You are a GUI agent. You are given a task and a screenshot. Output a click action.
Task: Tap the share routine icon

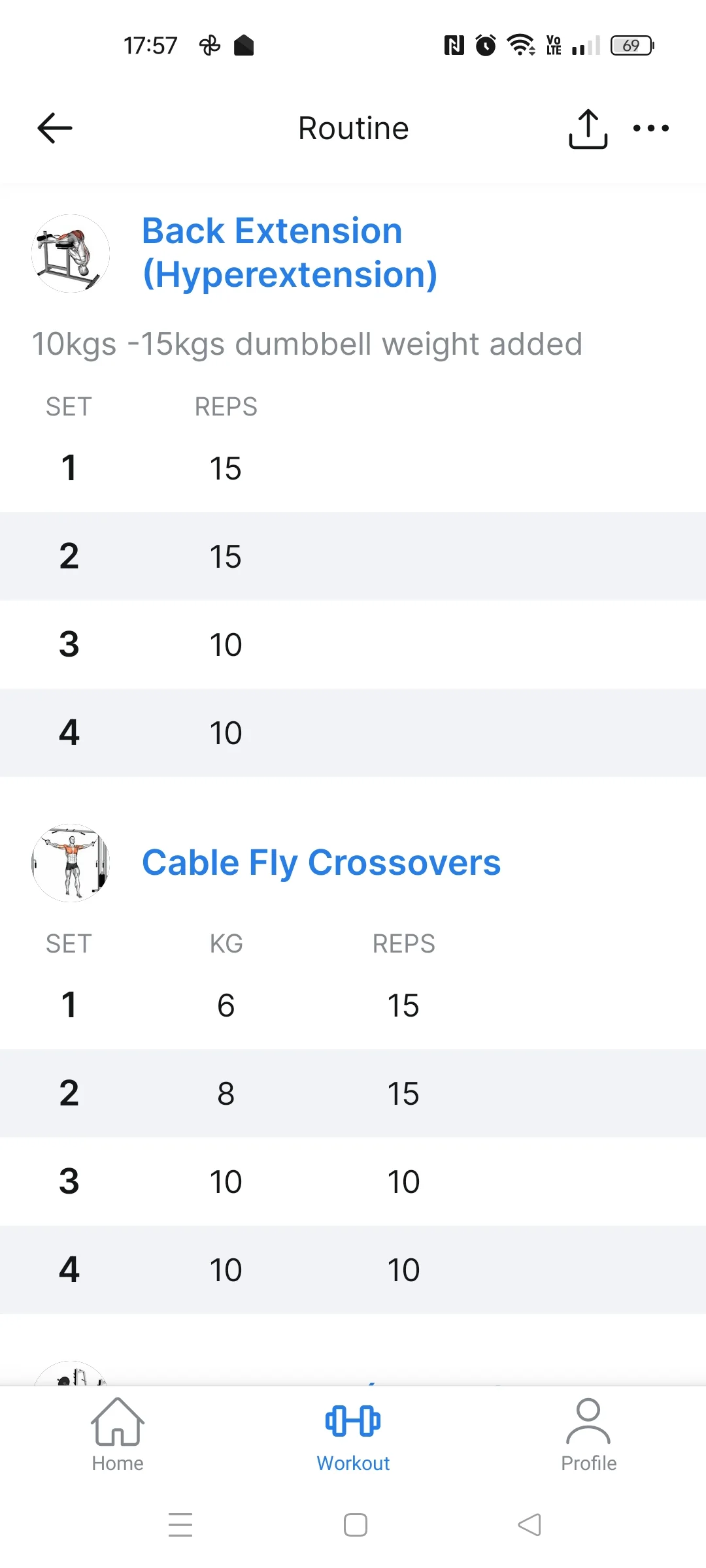588,129
